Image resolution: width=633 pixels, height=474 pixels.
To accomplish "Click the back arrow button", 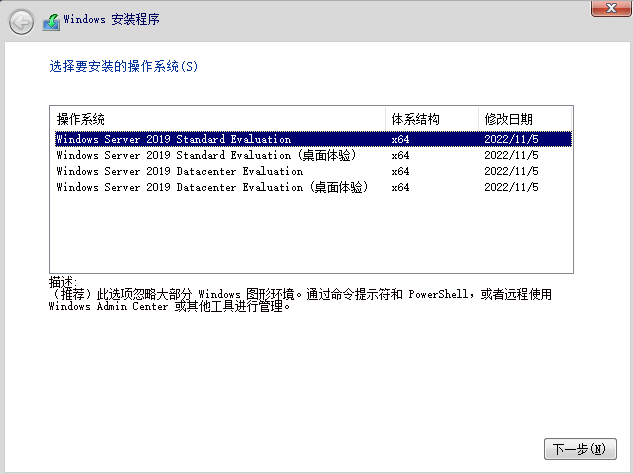I will 21,22.
